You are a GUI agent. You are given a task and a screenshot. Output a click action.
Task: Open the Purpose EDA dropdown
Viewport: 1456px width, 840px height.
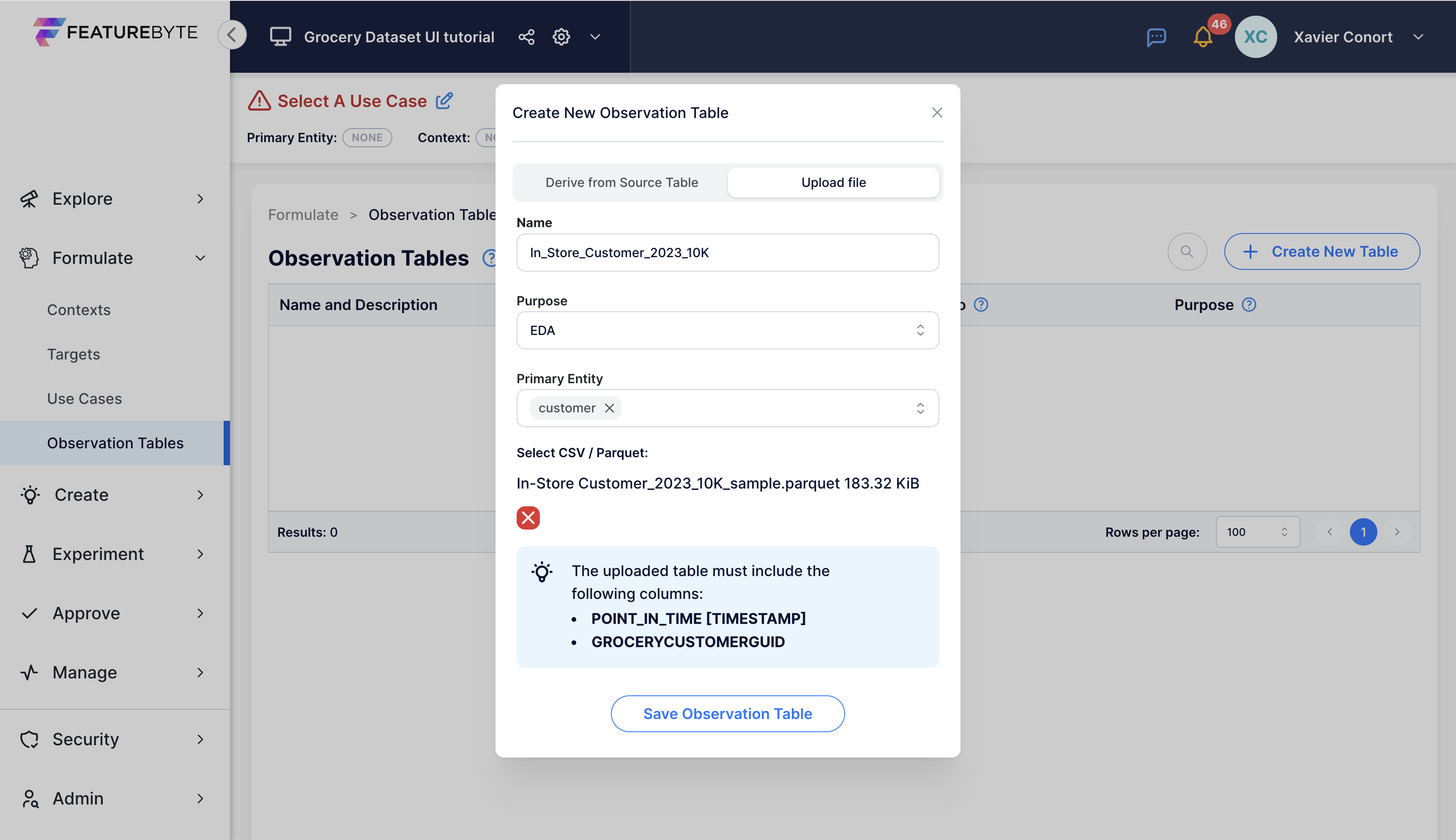point(728,331)
